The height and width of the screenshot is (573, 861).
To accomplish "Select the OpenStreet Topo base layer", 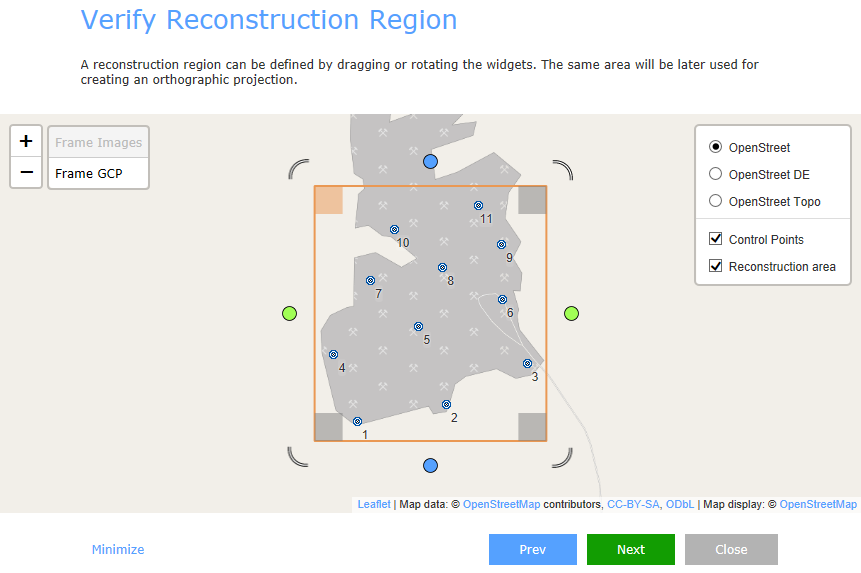I will coord(715,201).
